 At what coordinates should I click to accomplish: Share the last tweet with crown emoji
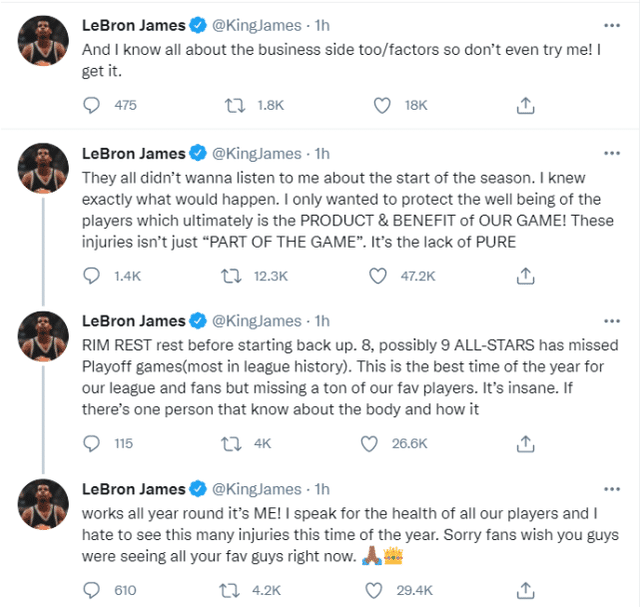(525, 590)
